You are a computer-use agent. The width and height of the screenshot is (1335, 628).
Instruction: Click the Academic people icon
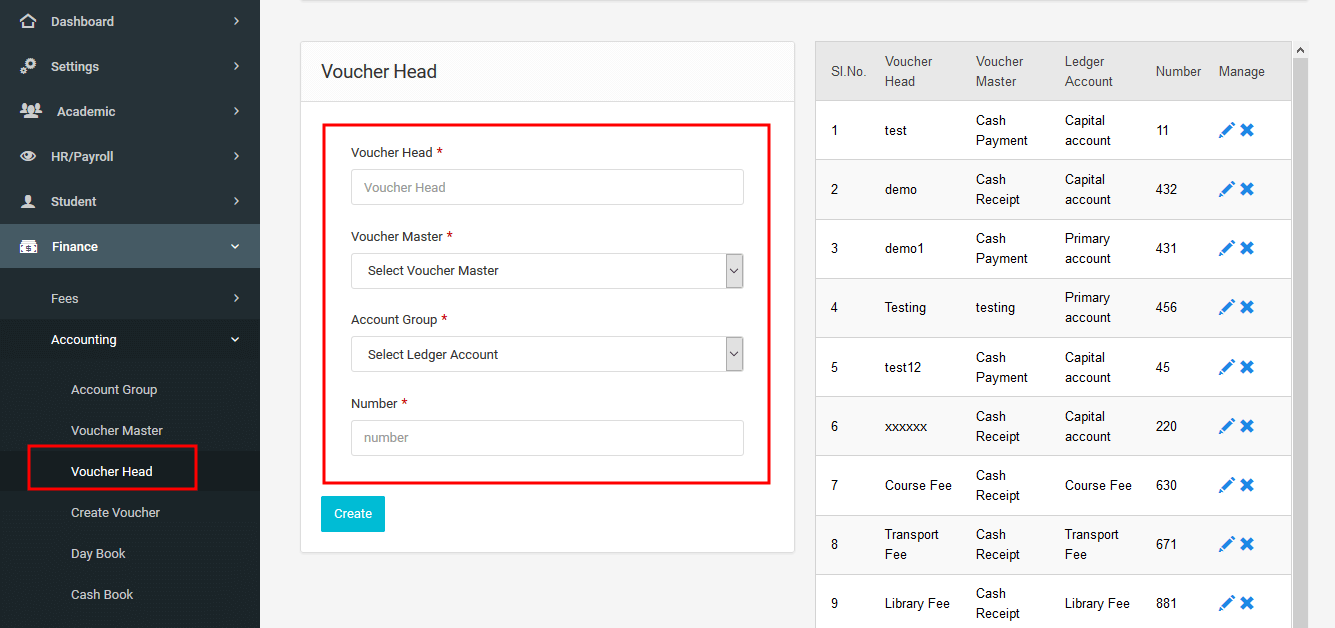(x=31, y=111)
